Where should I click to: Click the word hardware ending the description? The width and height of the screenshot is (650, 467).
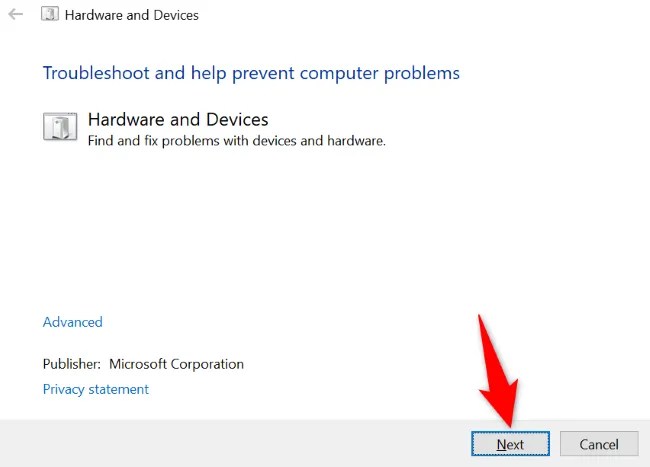(355, 141)
